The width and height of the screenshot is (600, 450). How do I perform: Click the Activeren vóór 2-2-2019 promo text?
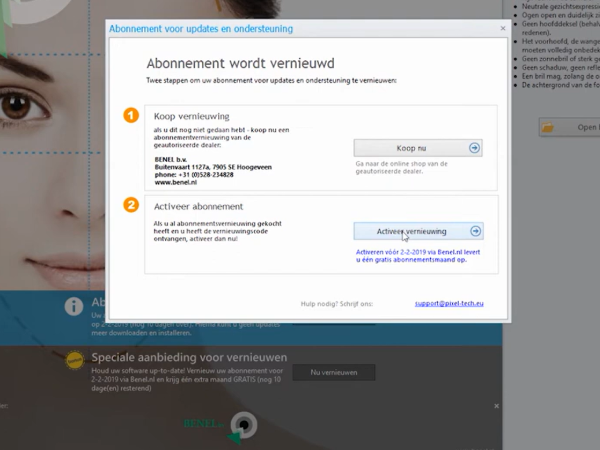point(418,256)
